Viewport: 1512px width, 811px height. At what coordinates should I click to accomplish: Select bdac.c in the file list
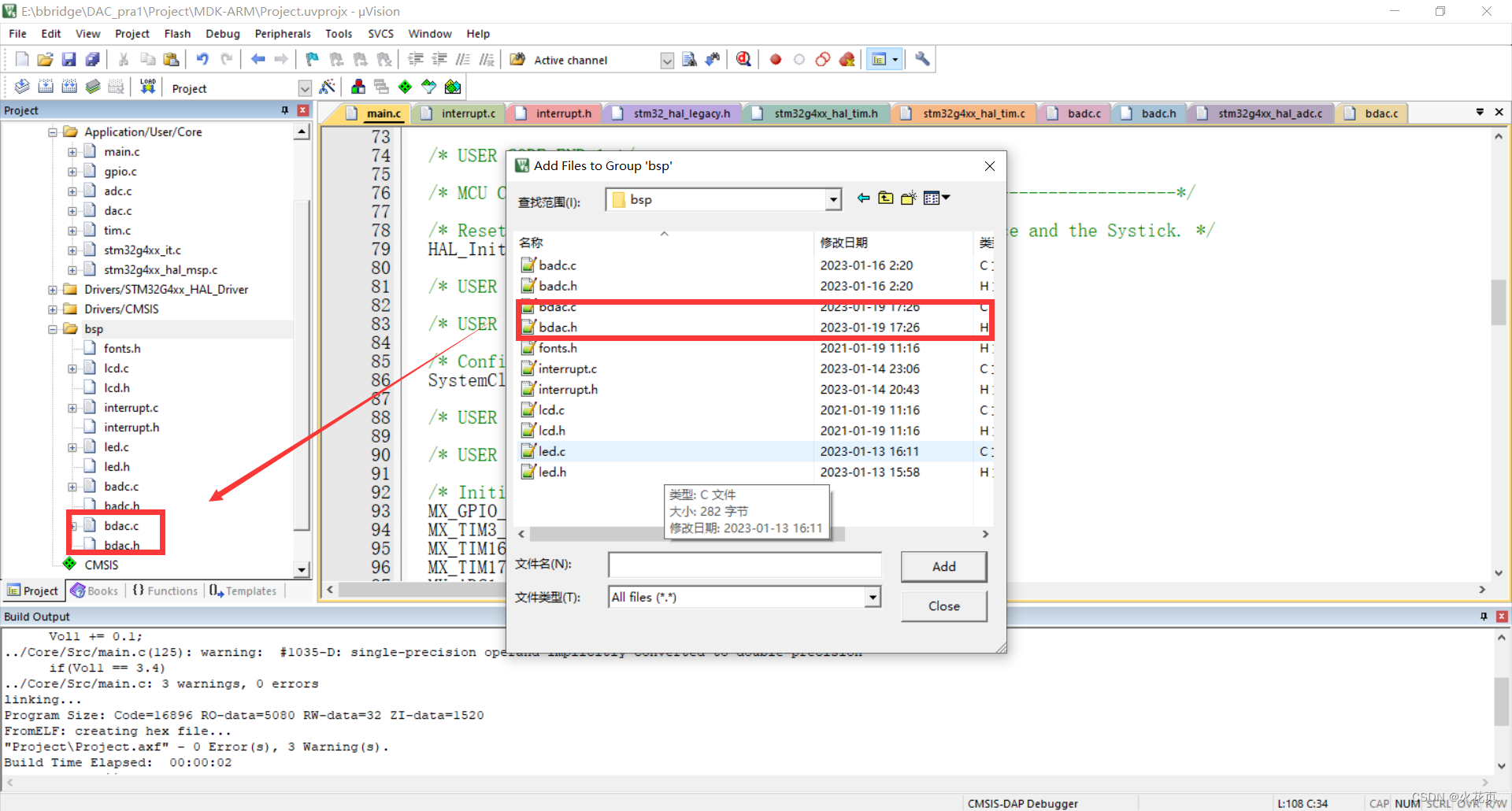click(555, 307)
